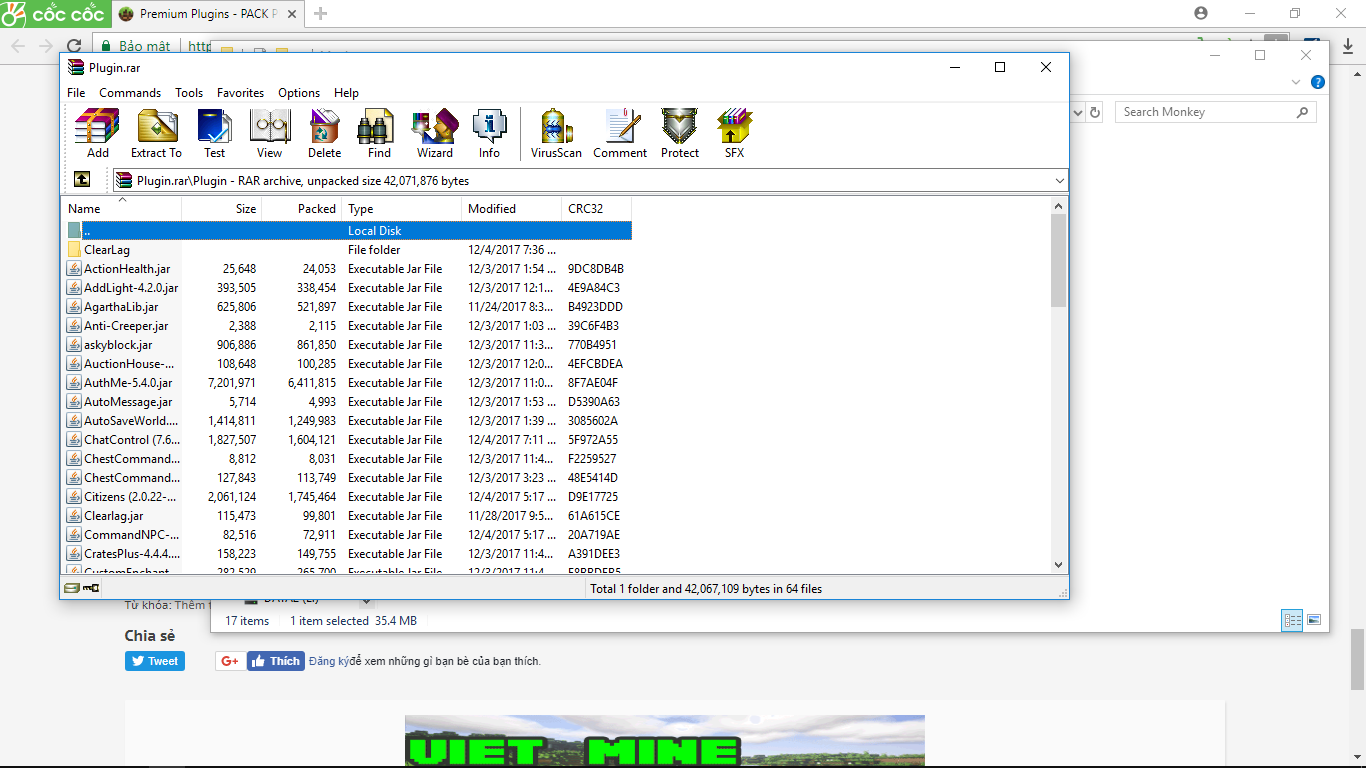Open the Help menu in WinRAR
This screenshot has height=768, width=1366.
point(346,93)
